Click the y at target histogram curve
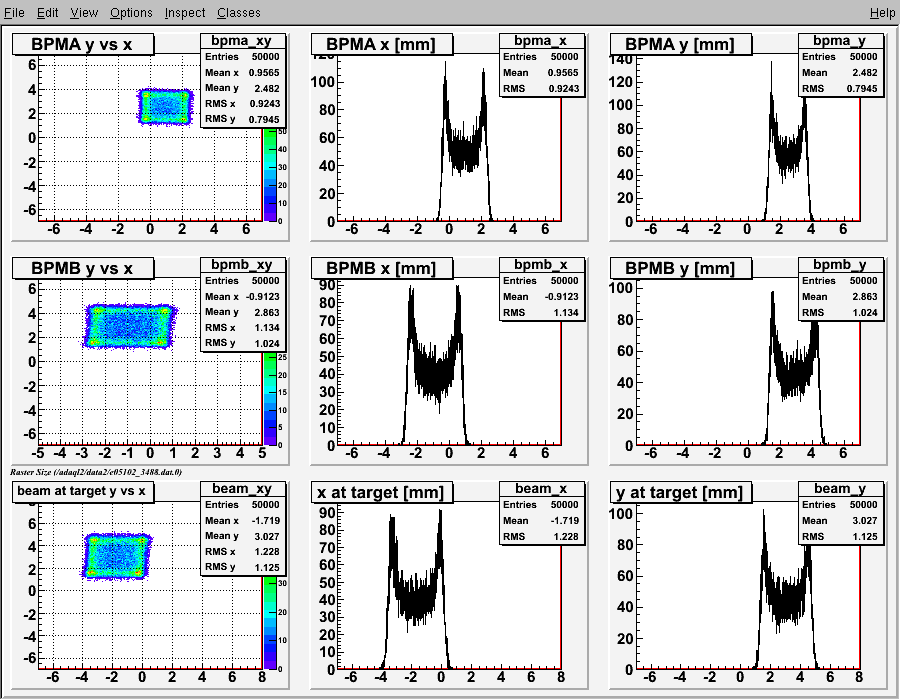This screenshot has width=900, height=700. tap(787, 600)
